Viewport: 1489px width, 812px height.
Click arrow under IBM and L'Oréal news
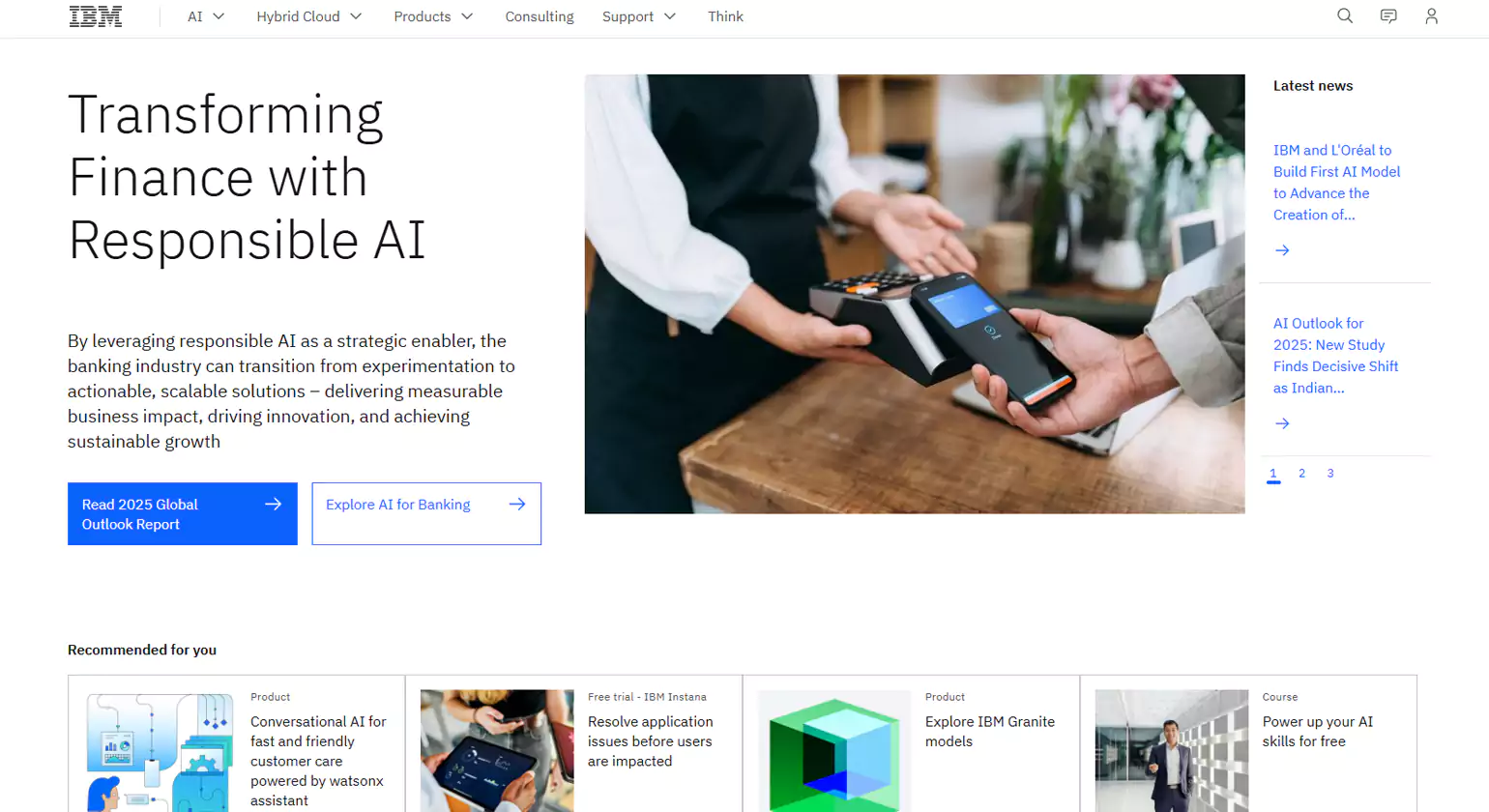(1282, 250)
